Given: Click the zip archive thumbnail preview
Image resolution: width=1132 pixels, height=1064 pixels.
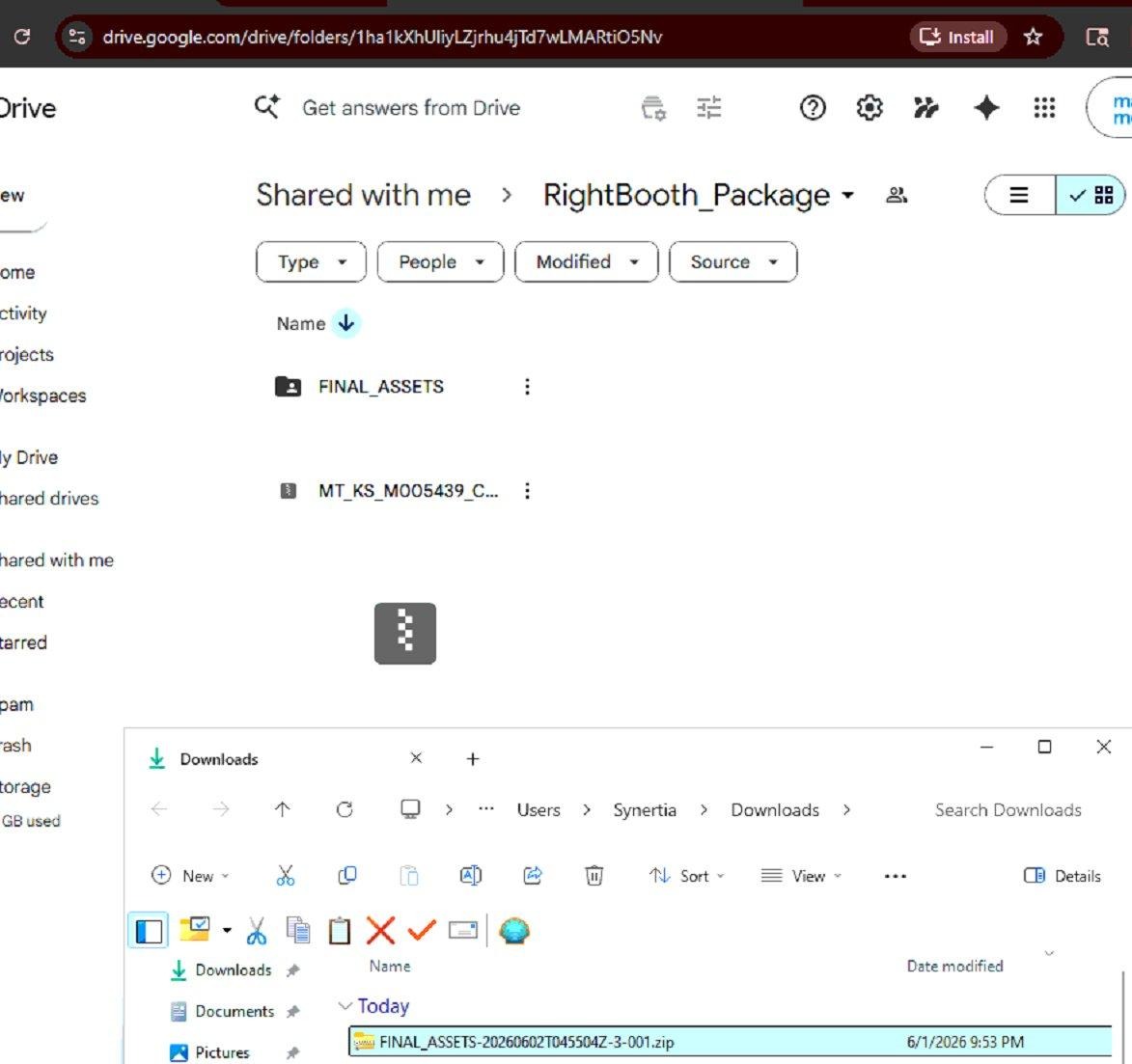Looking at the screenshot, I should tap(405, 633).
